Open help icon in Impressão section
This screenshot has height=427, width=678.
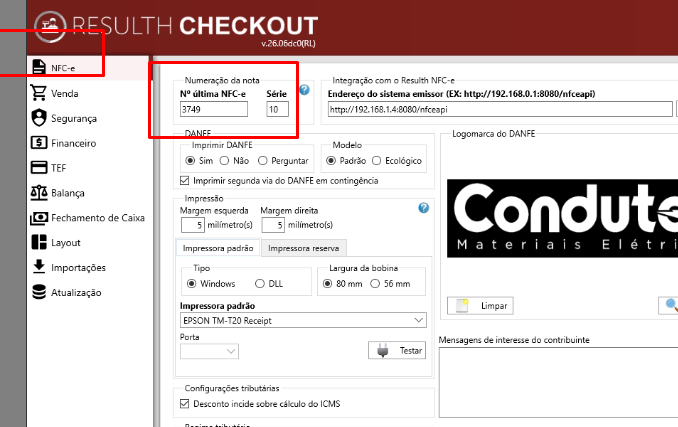point(424,208)
